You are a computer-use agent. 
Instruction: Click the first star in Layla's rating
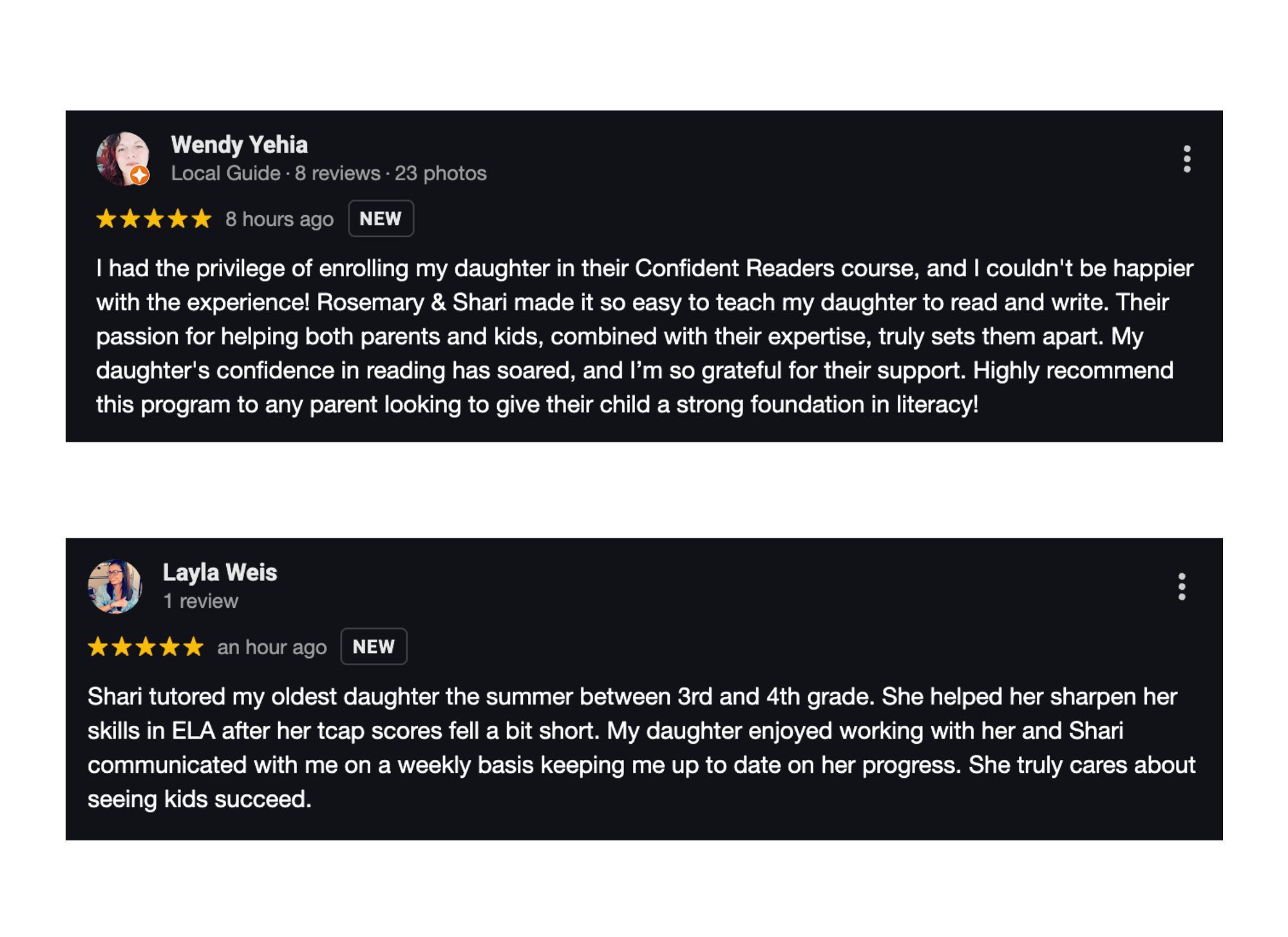click(98, 647)
